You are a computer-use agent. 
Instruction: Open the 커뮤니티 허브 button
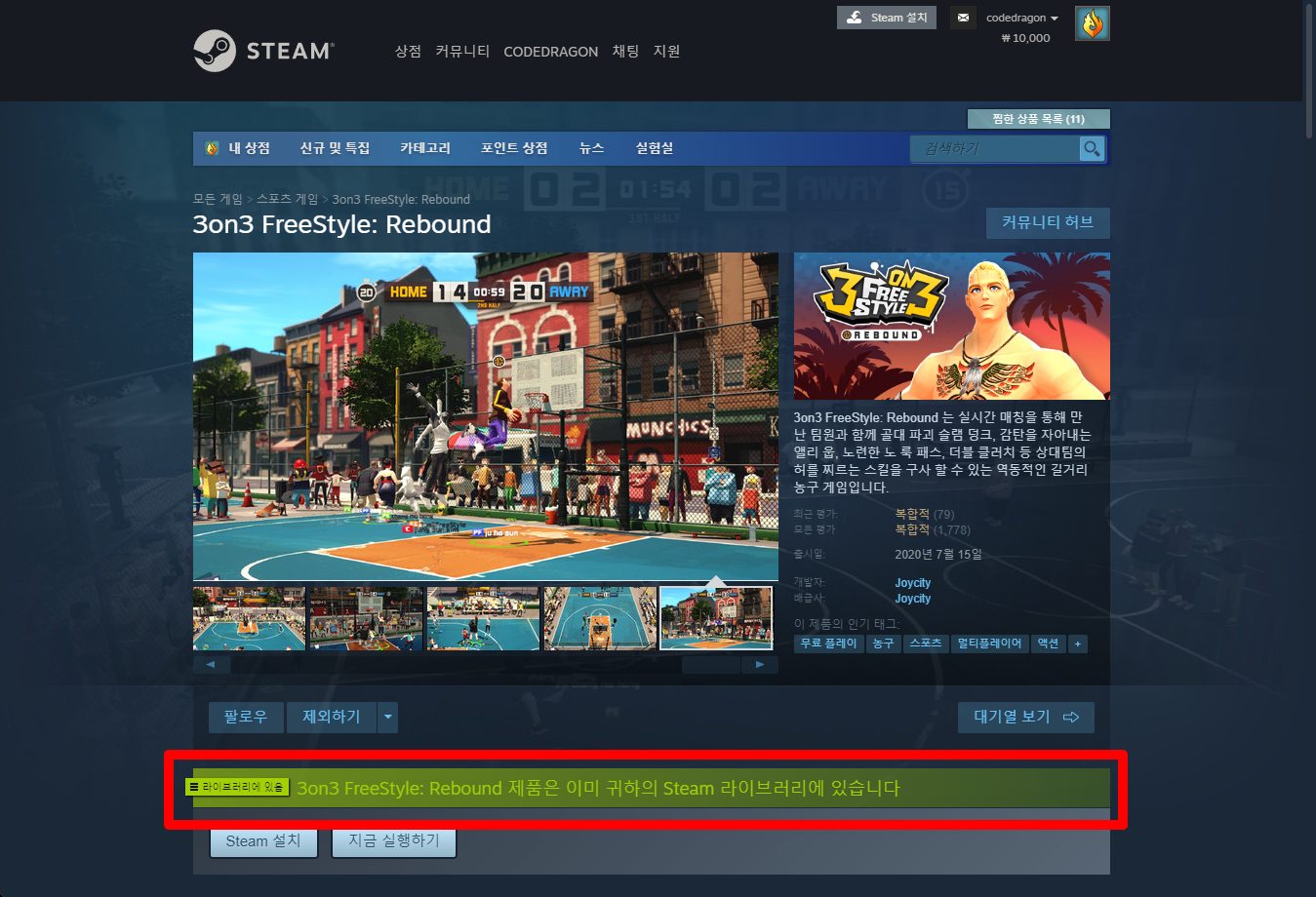pos(1048,222)
